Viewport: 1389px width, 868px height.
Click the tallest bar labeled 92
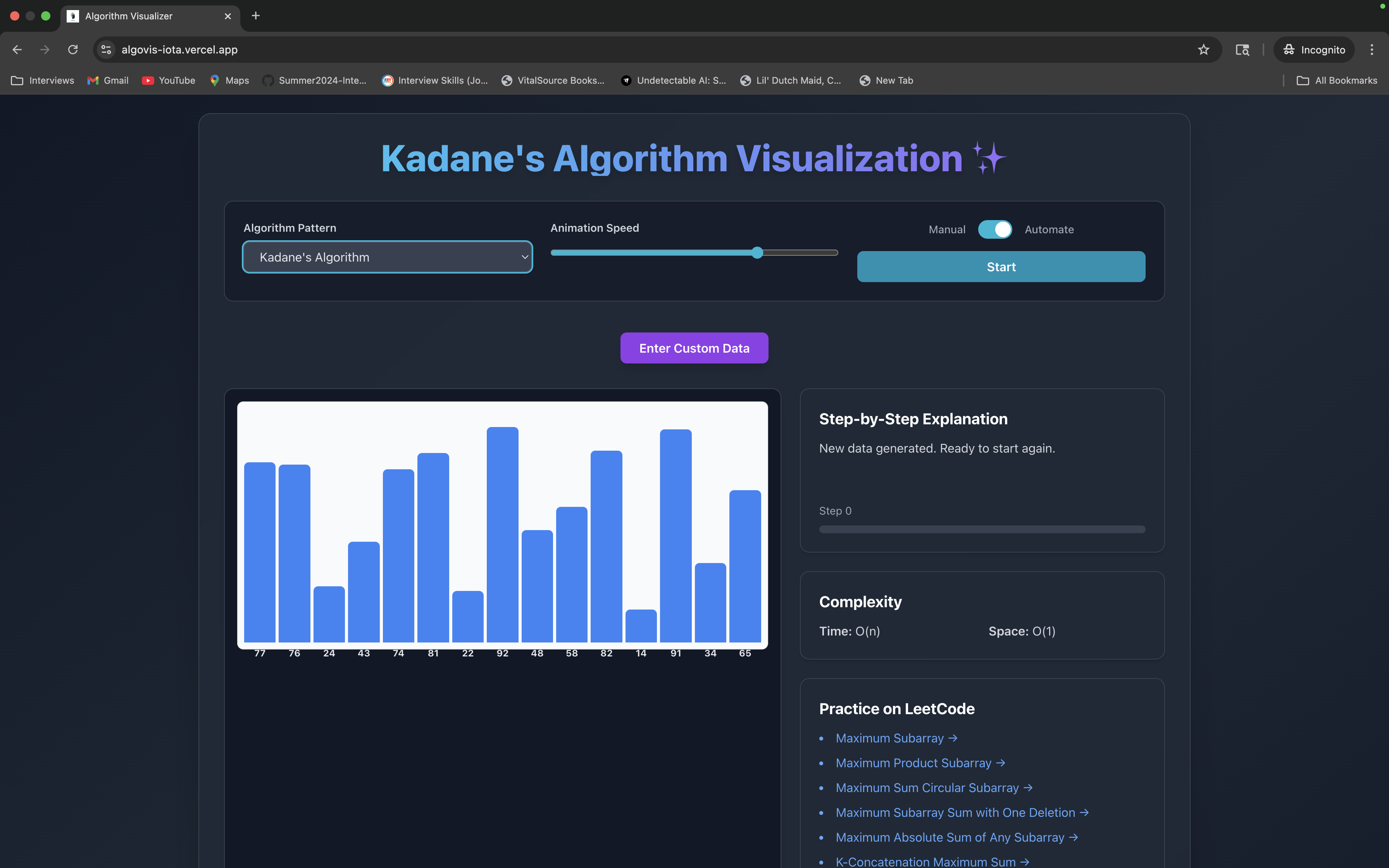(502, 534)
